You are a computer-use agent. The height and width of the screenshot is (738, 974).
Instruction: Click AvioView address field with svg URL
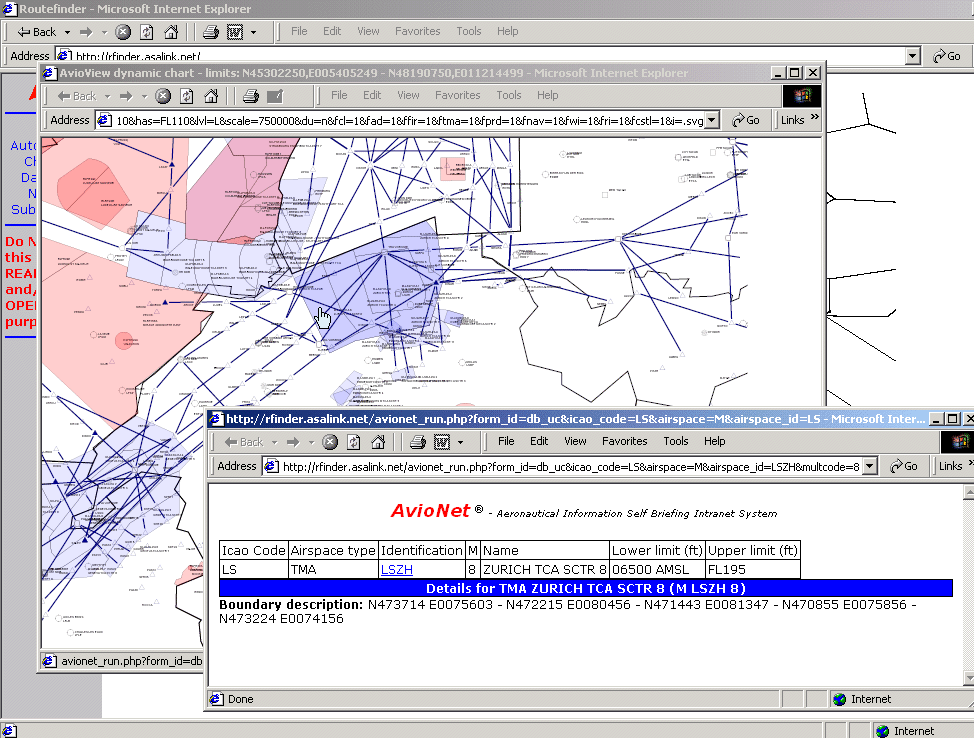[x=401, y=121]
